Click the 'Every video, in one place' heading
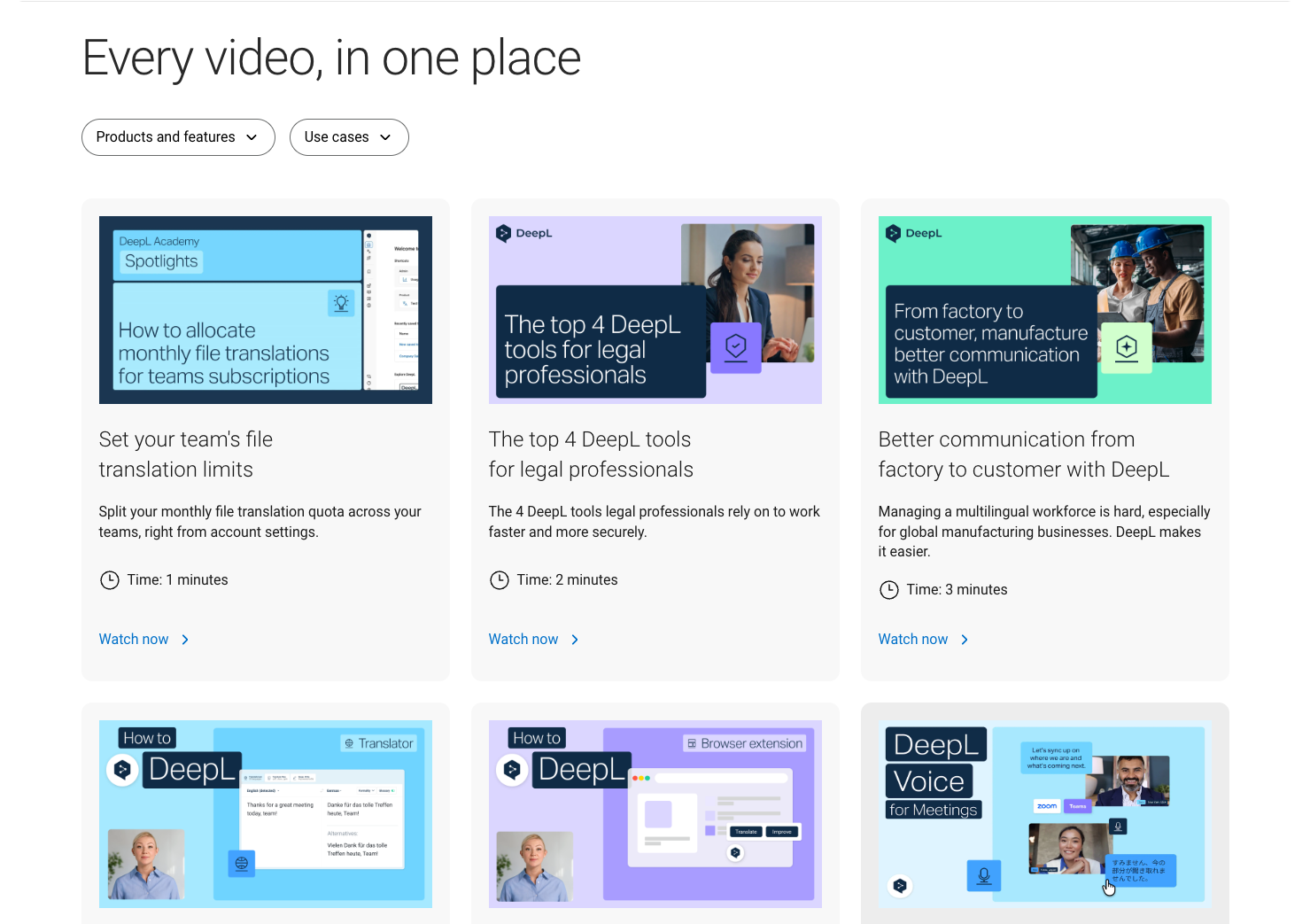The height and width of the screenshot is (924, 1310). (332, 58)
